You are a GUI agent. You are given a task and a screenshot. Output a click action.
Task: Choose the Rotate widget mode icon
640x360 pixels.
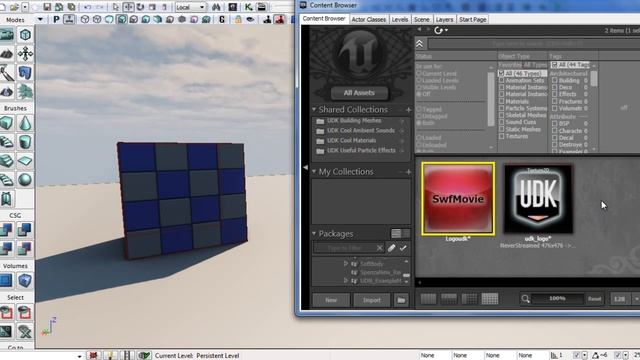(x=140, y=7)
